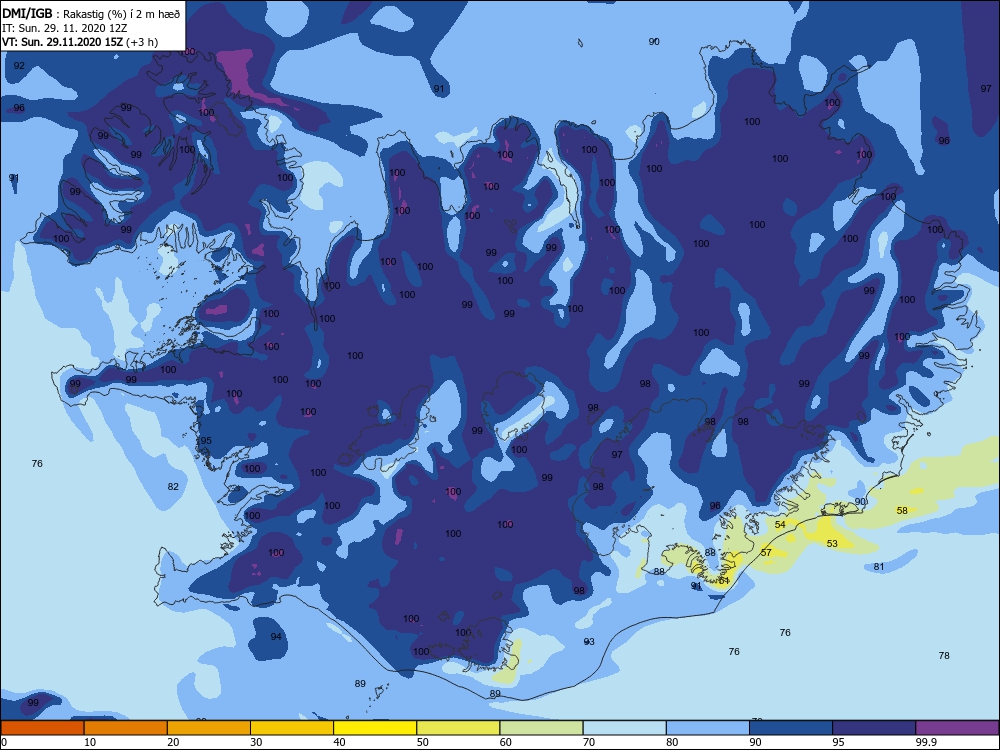Pick the 40–50 bright yellow legend swatch
The width and height of the screenshot is (1000, 750).
coord(375,728)
